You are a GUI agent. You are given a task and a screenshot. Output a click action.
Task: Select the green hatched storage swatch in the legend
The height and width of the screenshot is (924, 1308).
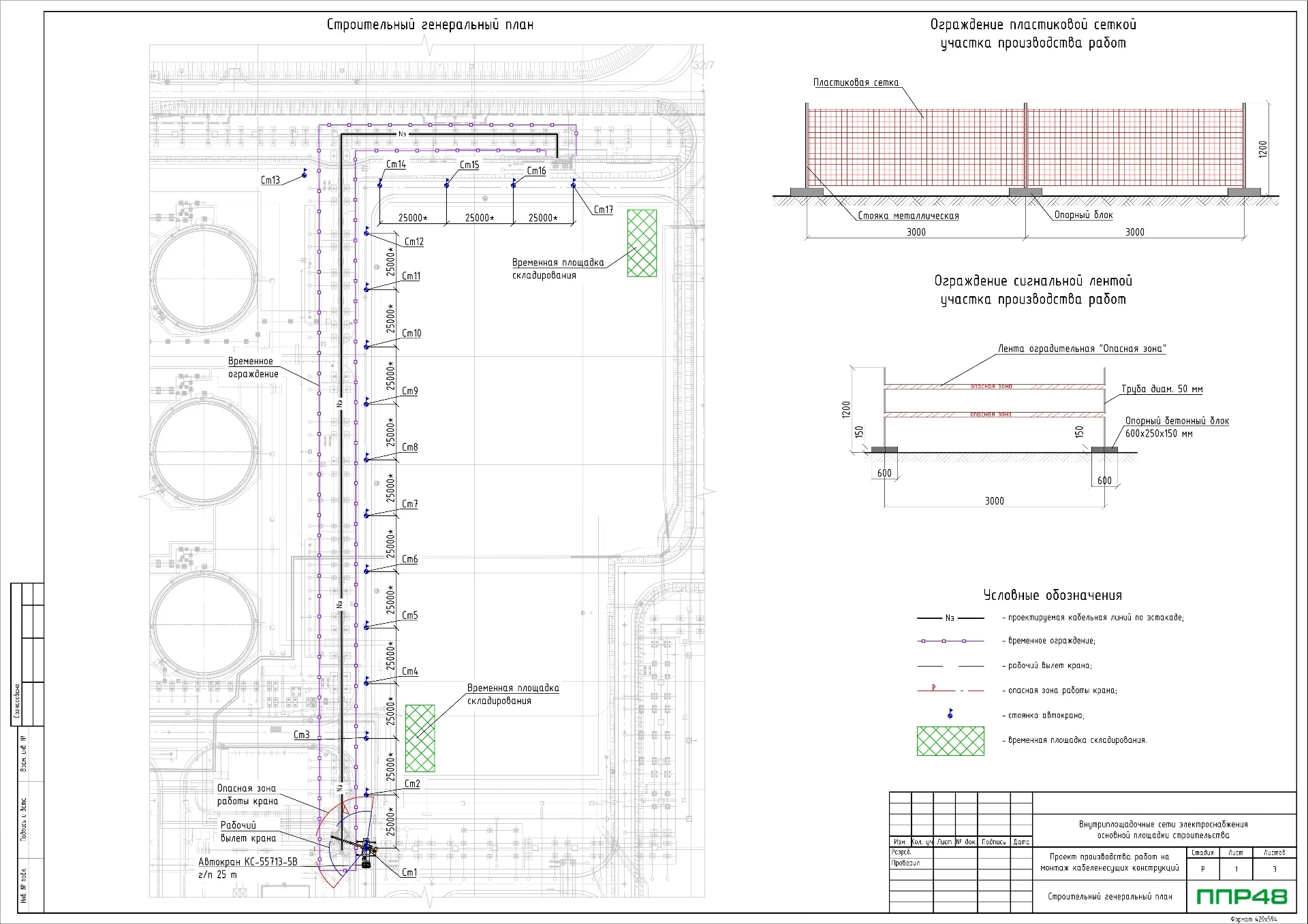click(950, 741)
